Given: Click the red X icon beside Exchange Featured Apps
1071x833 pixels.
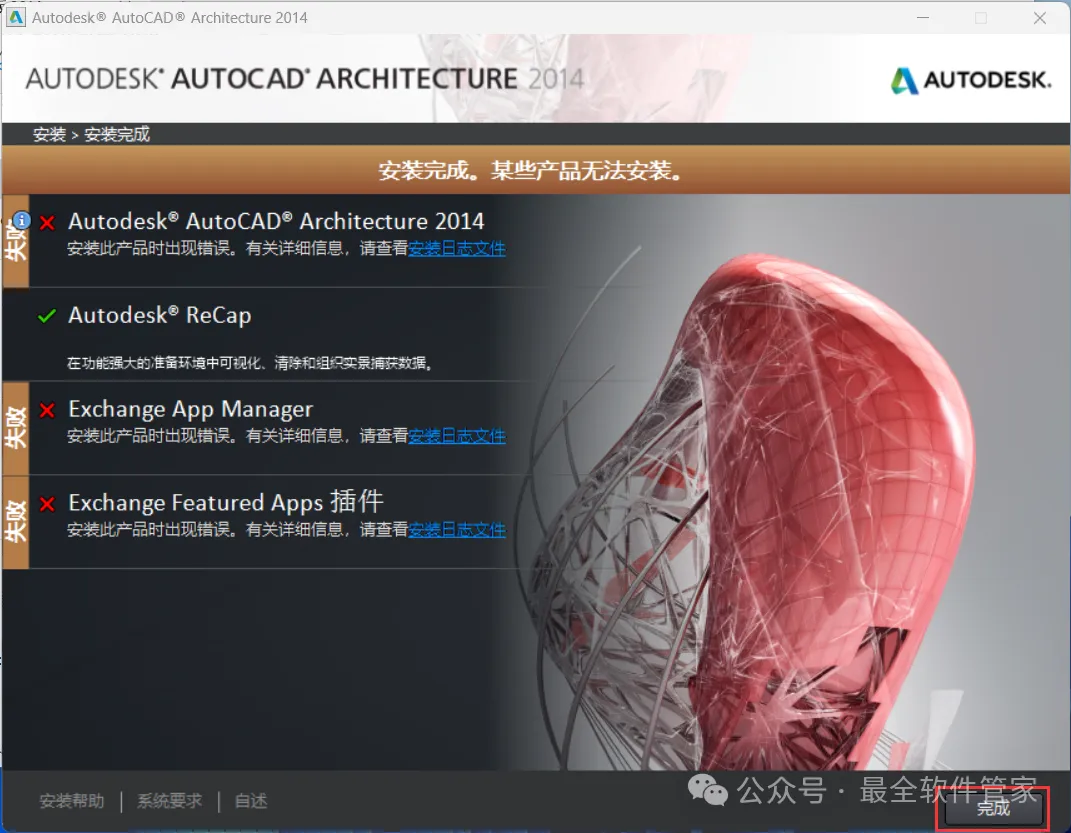Looking at the screenshot, I should pos(47,505).
